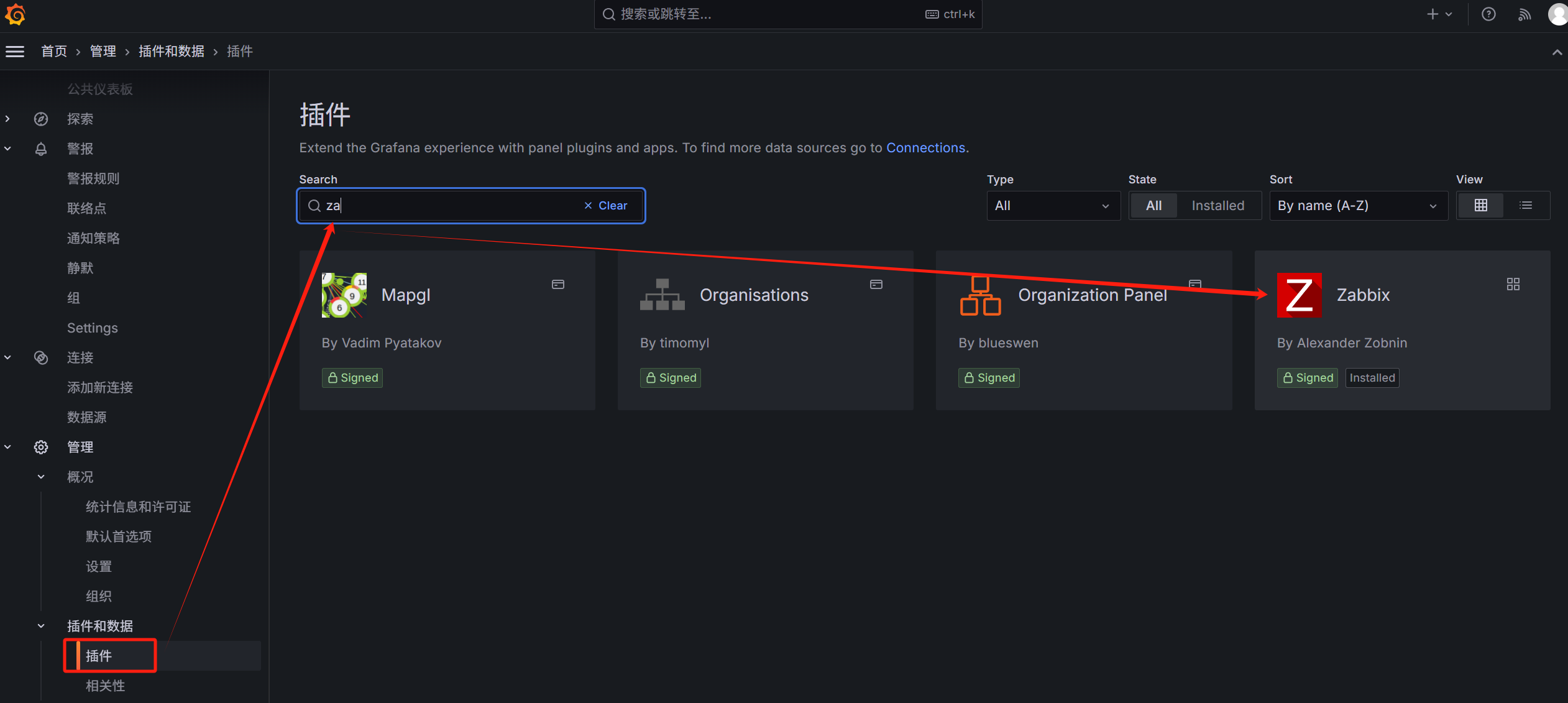Open the Type dropdown
The image size is (1568, 703).
[1053, 205]
